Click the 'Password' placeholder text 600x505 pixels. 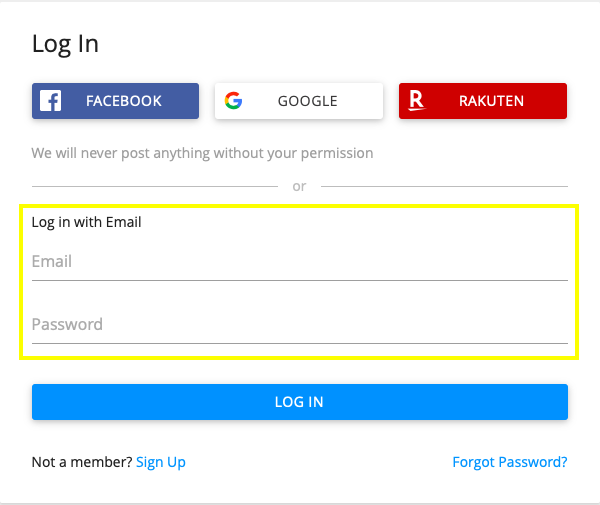coord(67,324)
